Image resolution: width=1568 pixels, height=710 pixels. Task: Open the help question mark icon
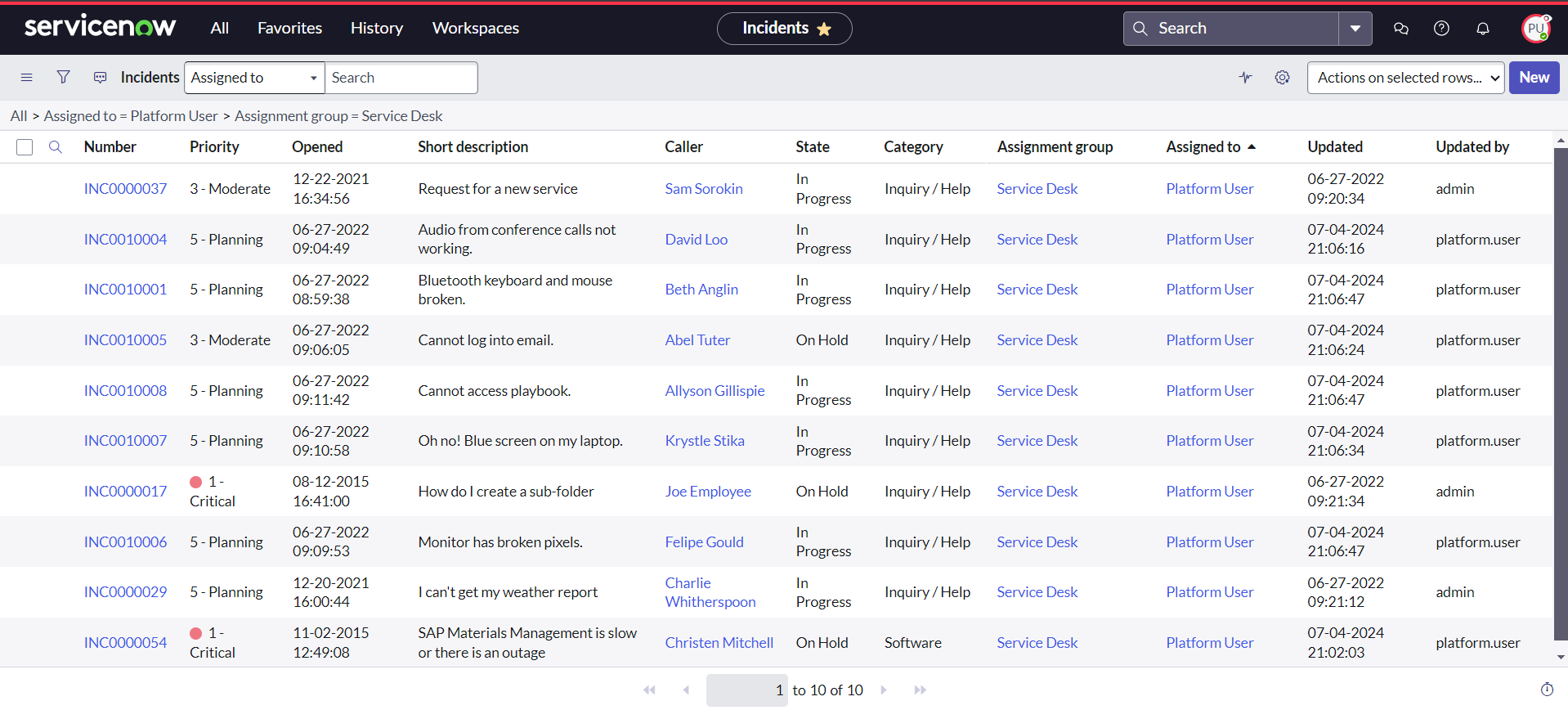[1441, 29]
